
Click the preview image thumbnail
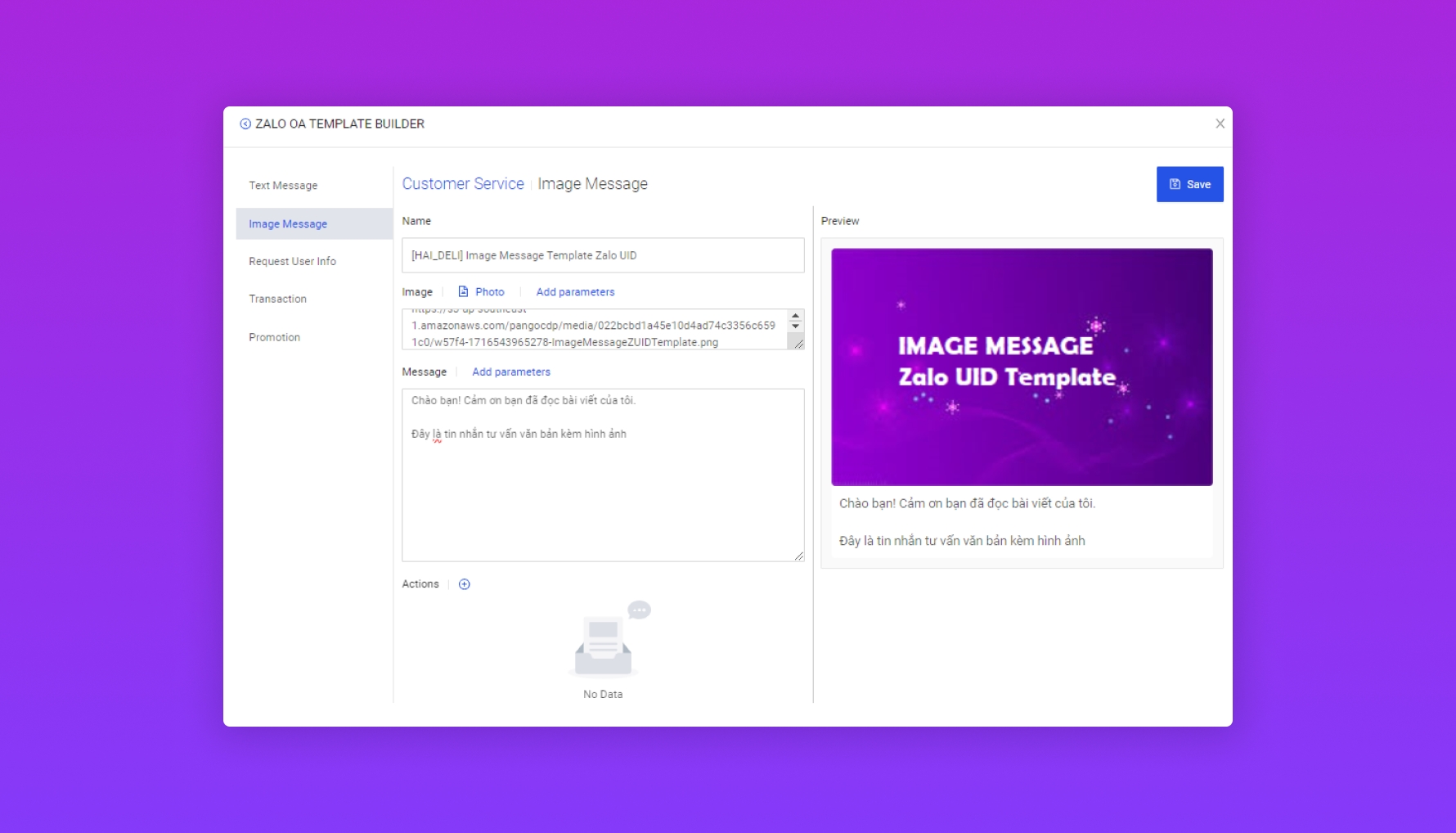1022,367
